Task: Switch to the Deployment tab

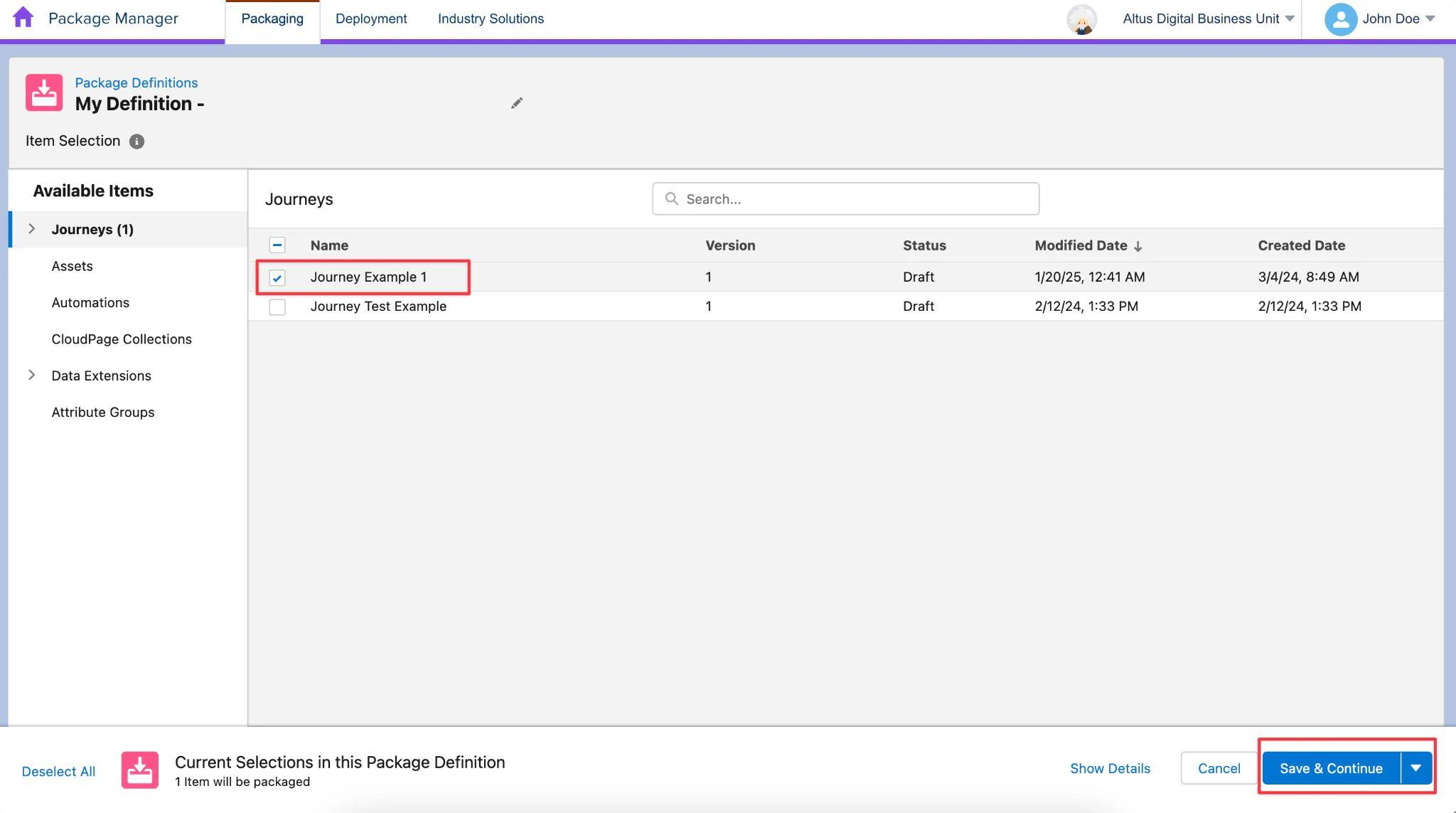Action: [371, 19]
